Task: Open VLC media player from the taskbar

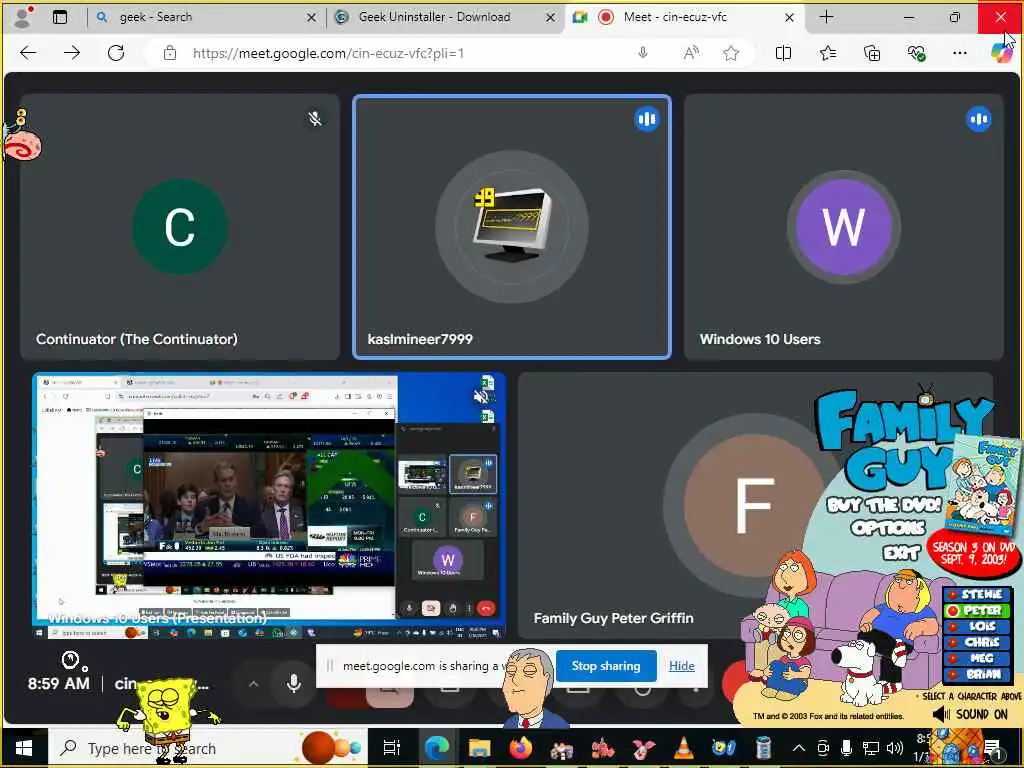Action: pyautogui.click(x=684, y=748)
